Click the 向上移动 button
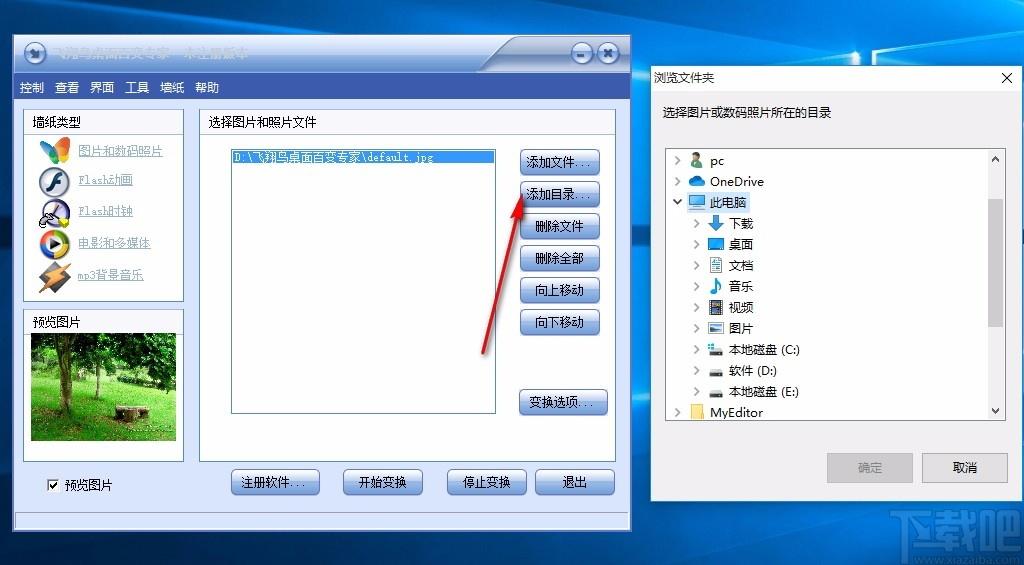This screenshot has height=565, width=1024. tap(560, 291)
